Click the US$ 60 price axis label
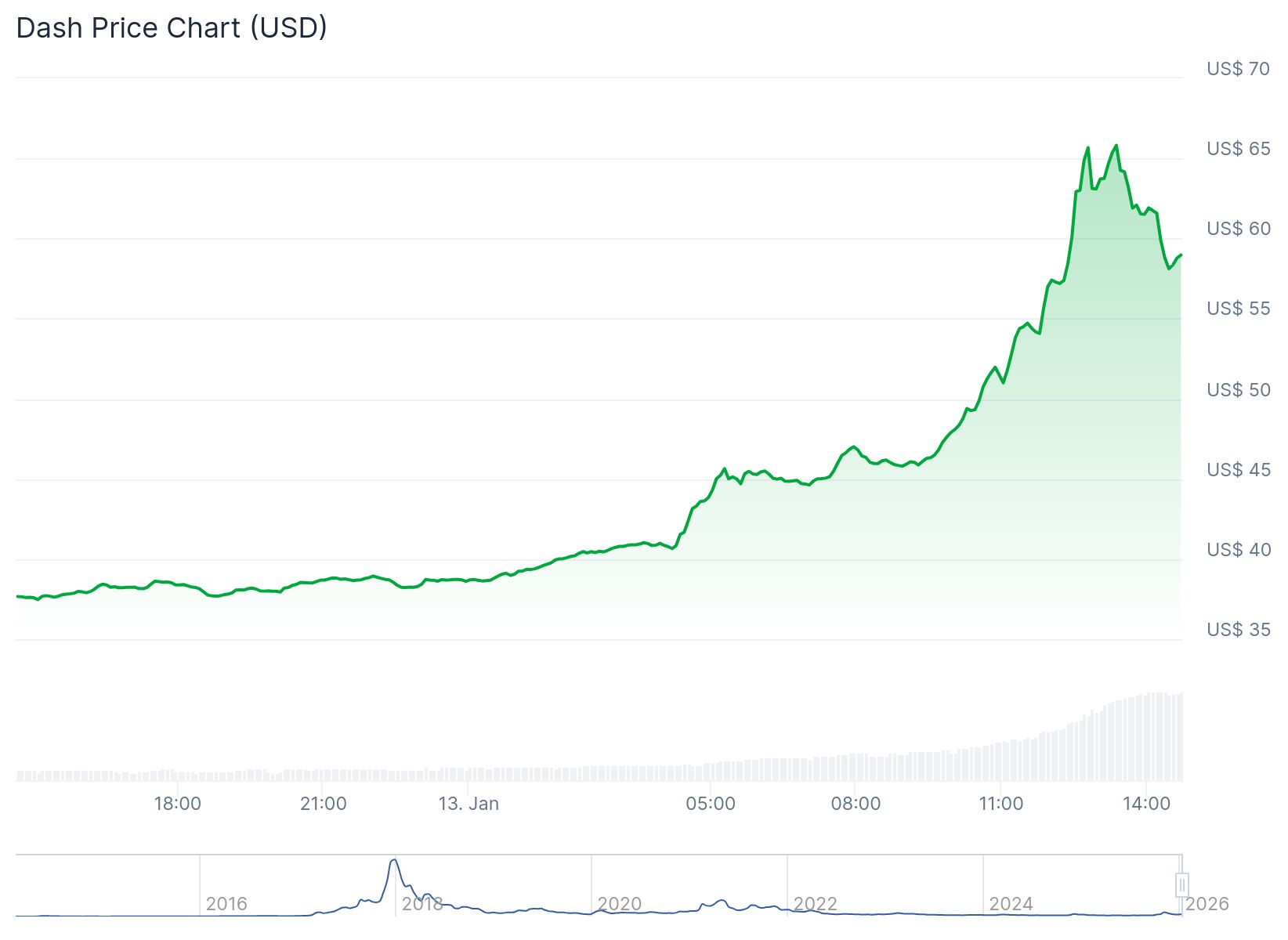This screenshot has width=1288, height=940. pos(1238,229)
